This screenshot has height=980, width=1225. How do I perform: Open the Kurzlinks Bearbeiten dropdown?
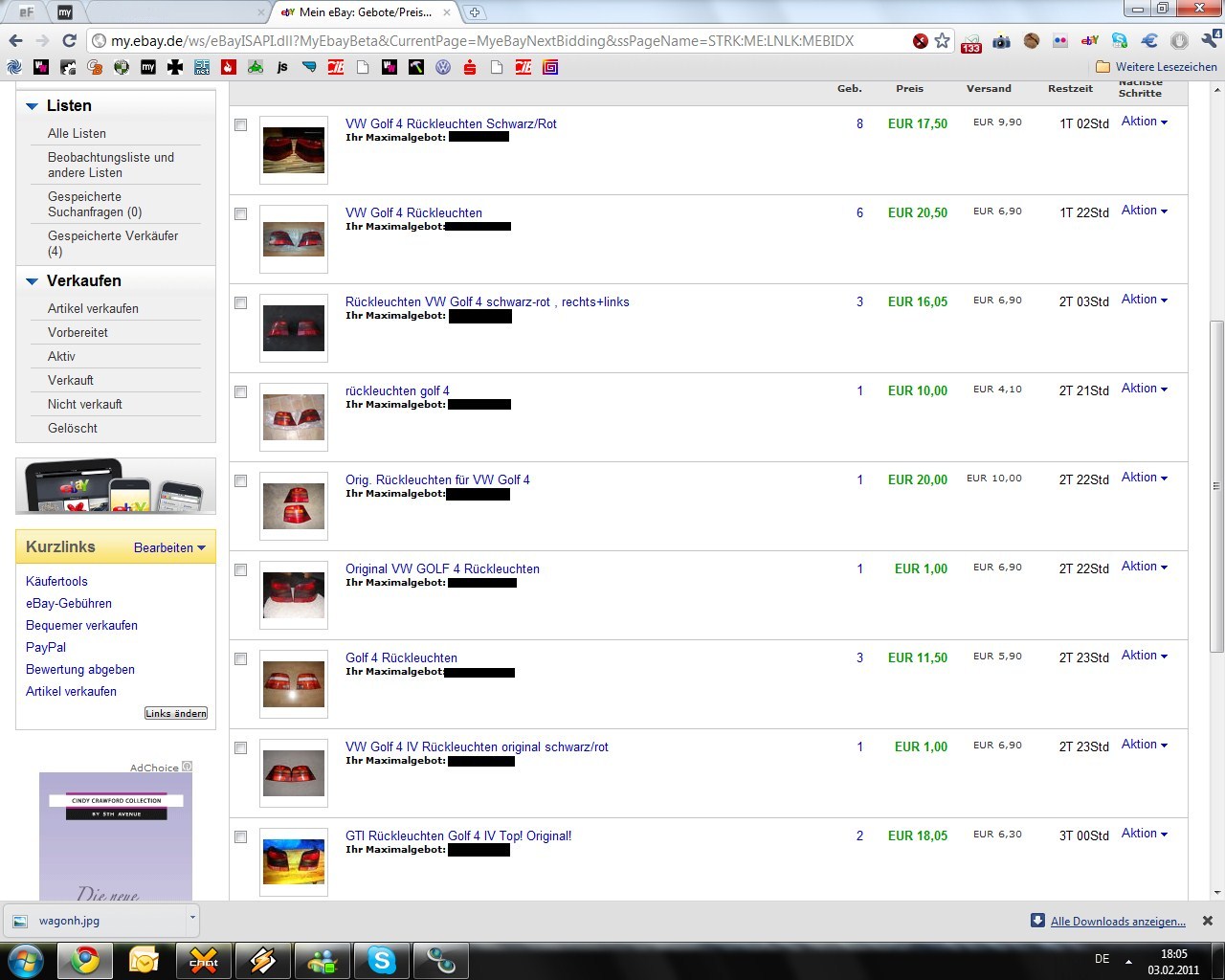coord(169,548)
